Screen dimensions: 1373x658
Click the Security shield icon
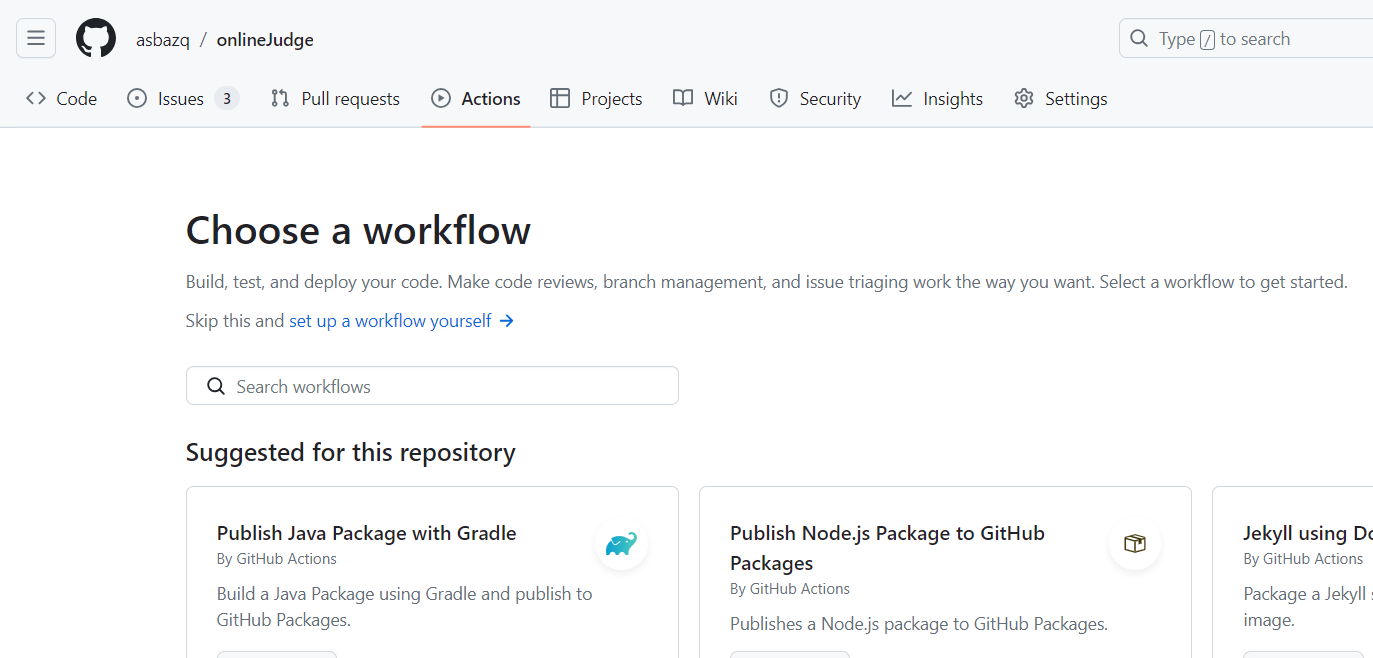tap(779, 98)
